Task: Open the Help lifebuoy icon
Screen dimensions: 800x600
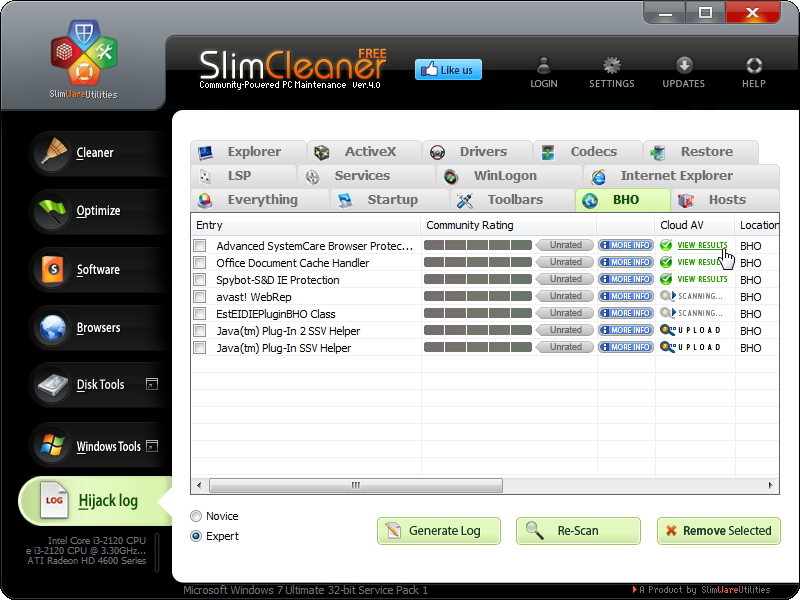Action: pyautogui.click(x=754, y=66)
